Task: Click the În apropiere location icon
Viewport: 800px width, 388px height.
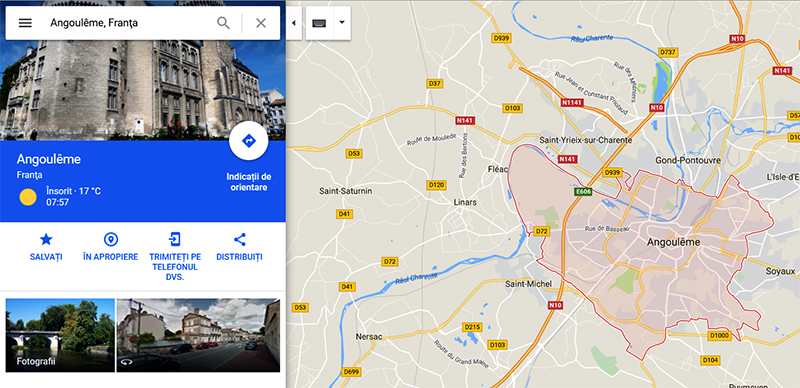Action: pos(111,239)
